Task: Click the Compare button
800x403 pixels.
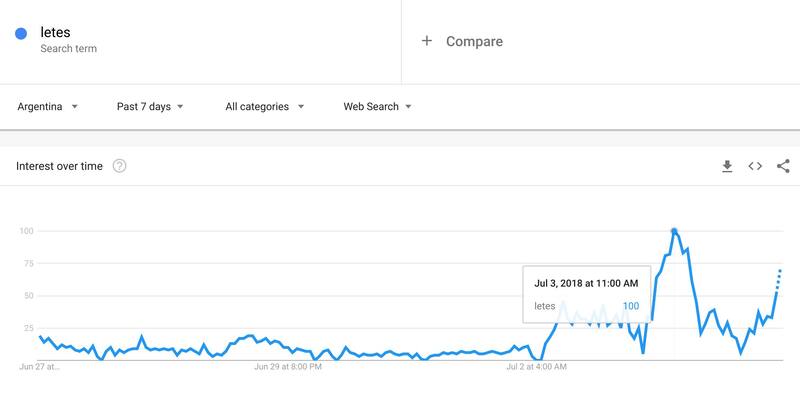Action: coord(474,41)
